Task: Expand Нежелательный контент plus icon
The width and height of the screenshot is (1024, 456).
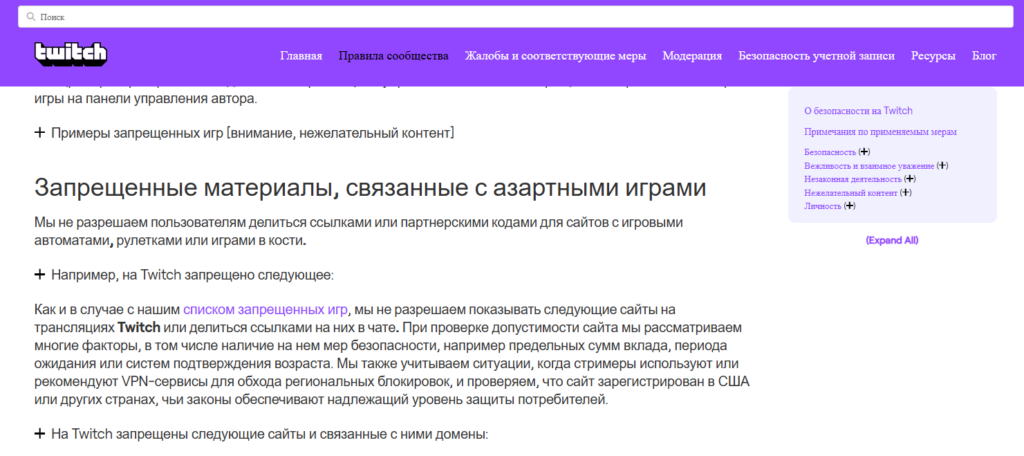Action: click(906, 192)
